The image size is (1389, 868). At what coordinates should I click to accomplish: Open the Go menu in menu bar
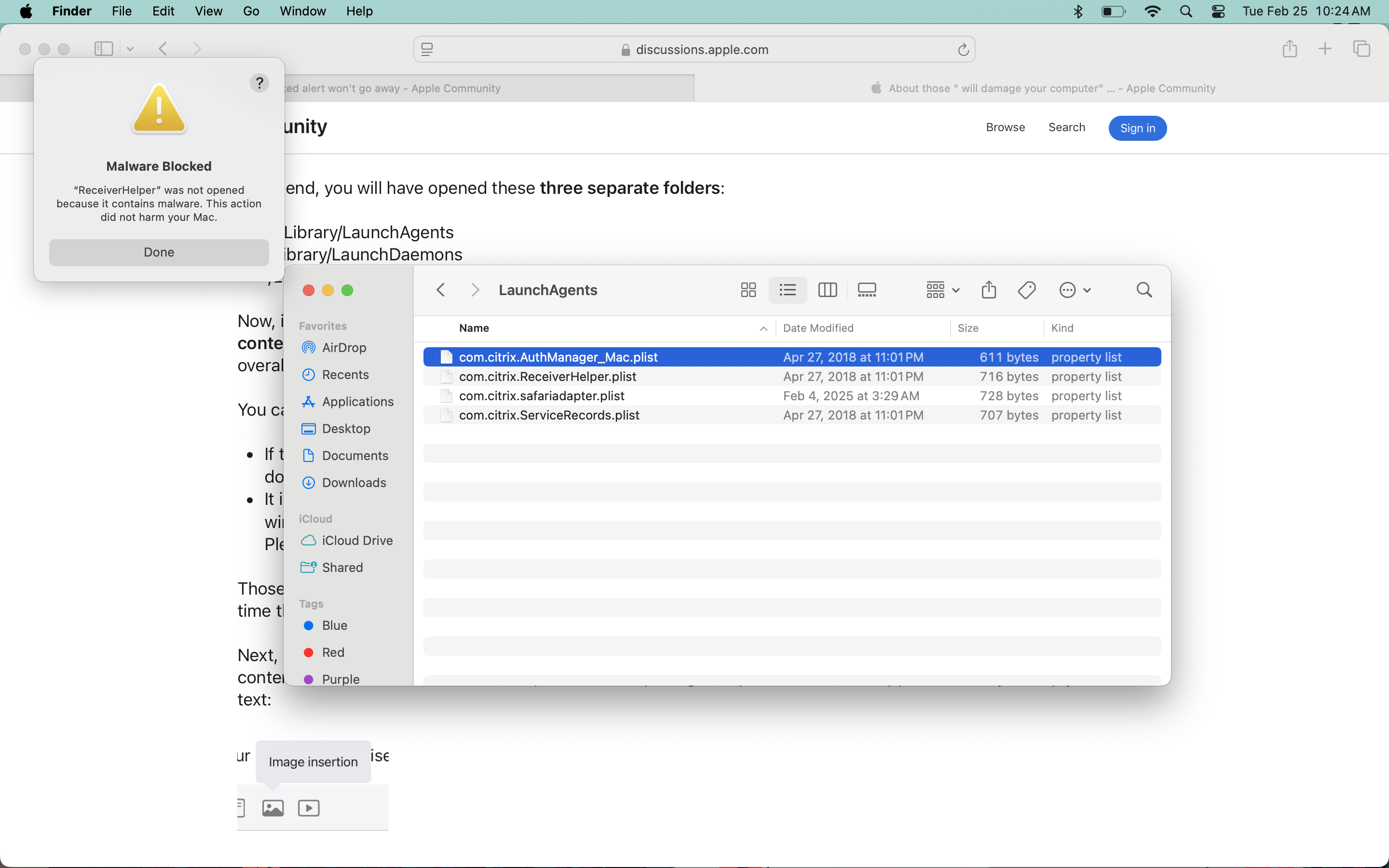click(x=251, y=12)
